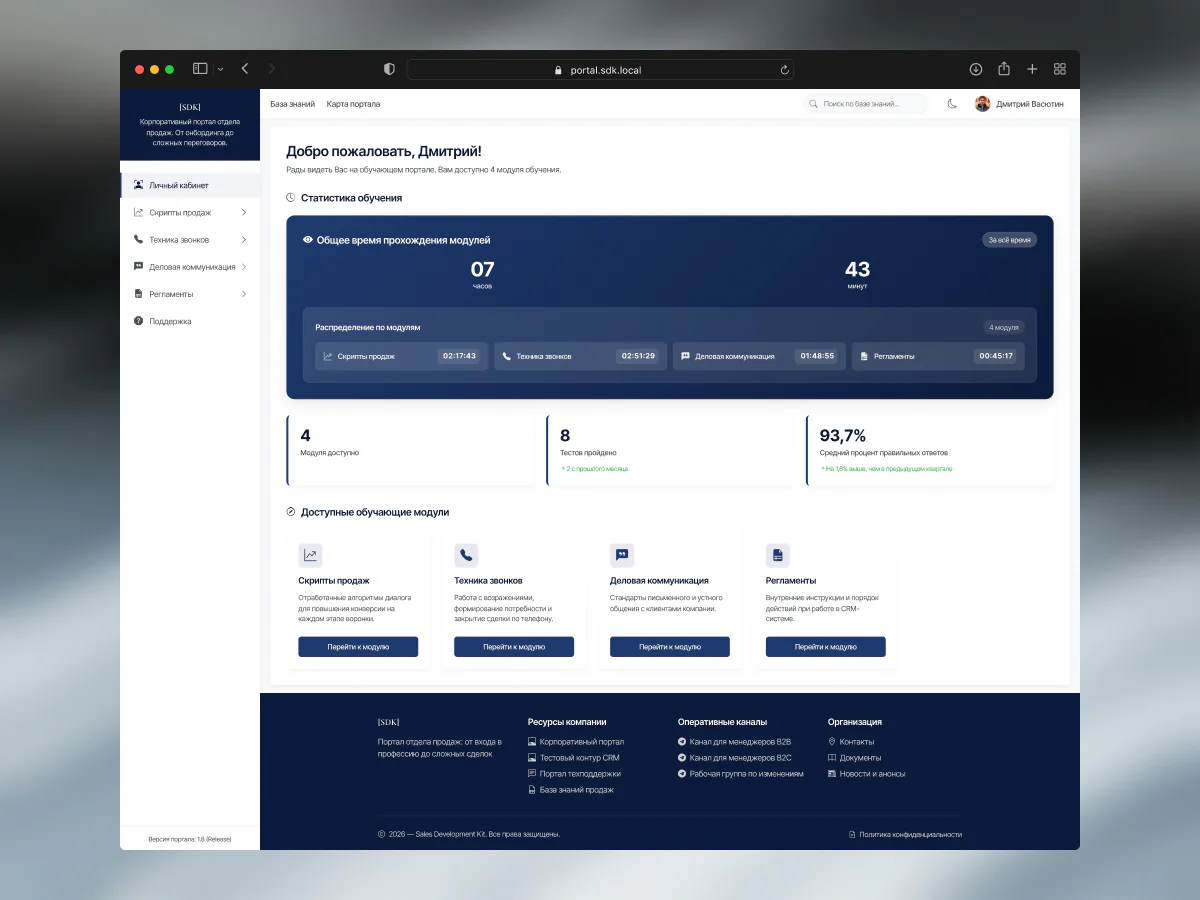Click the Техника звонков 02:51:29 time chip
1200x900 pixels.
point(638,356)
